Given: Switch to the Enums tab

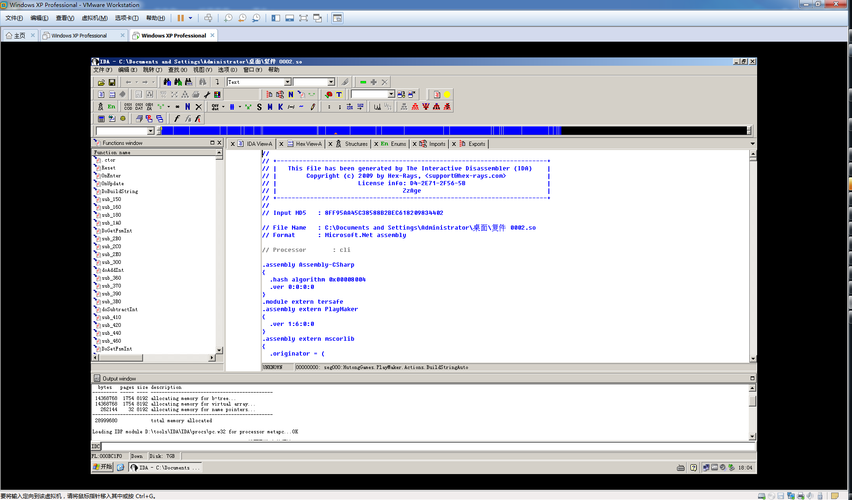Looking at the screenshot, I should pos(393,144).
